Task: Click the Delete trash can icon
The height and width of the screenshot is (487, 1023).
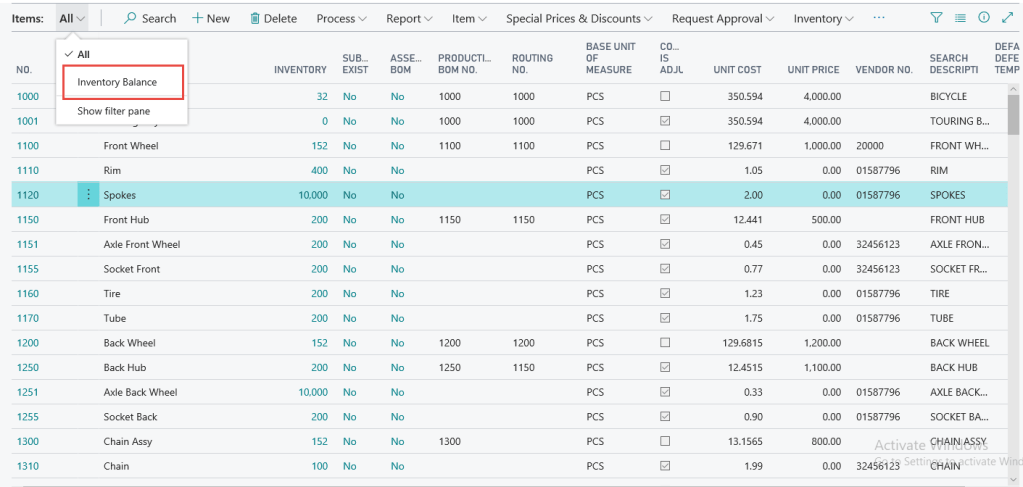Action: click(255, 19)
